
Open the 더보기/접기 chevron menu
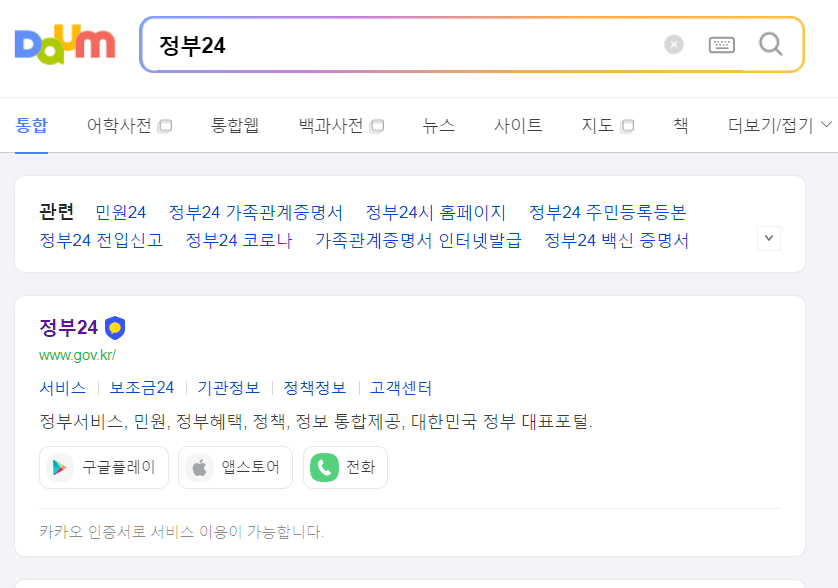coord(827,124)
